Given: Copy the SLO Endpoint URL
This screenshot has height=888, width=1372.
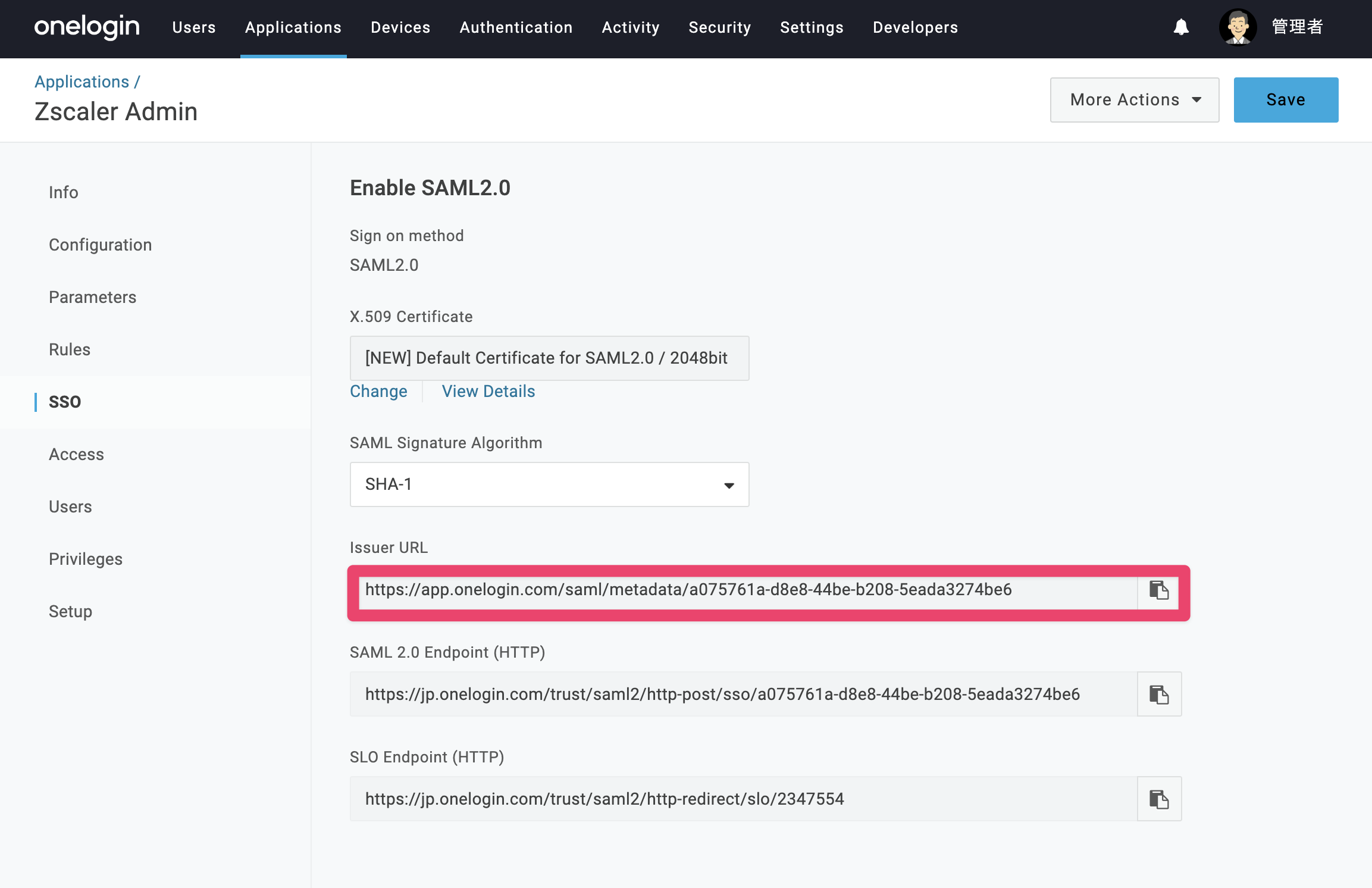Looking at the screenshot, I should point(1159,799).
